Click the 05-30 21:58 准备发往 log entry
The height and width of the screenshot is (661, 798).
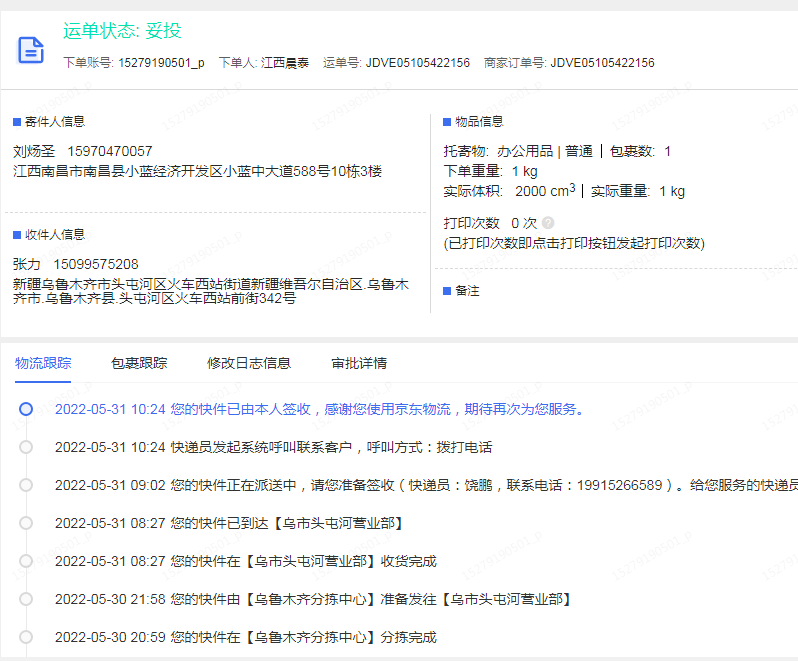[315, 599]
